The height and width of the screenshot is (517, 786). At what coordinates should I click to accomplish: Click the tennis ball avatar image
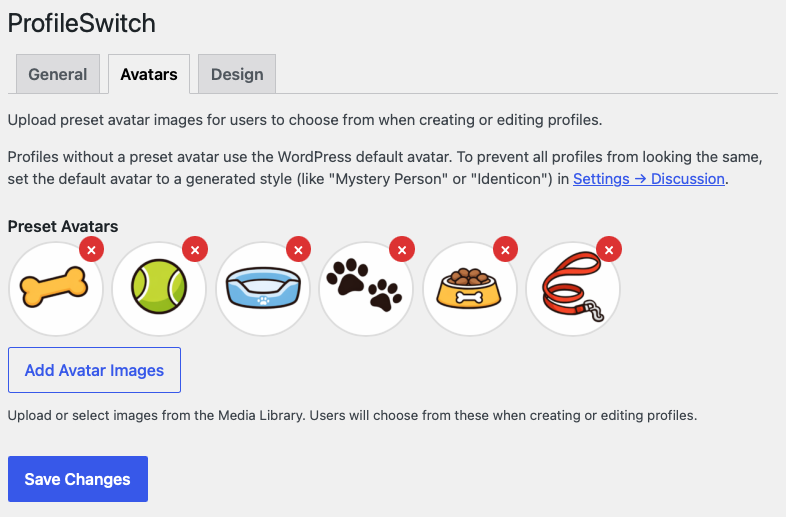pyautogui.click(x=159, y=290)
